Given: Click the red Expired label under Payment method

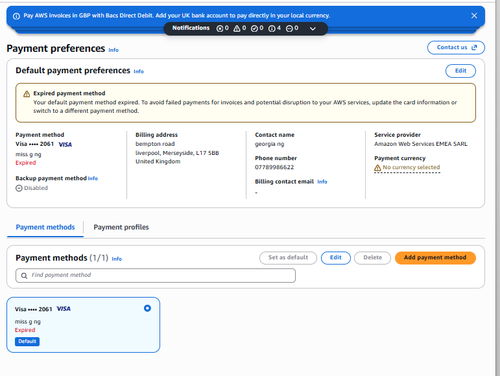Looking at the screenshot, I should pos(26,163).
